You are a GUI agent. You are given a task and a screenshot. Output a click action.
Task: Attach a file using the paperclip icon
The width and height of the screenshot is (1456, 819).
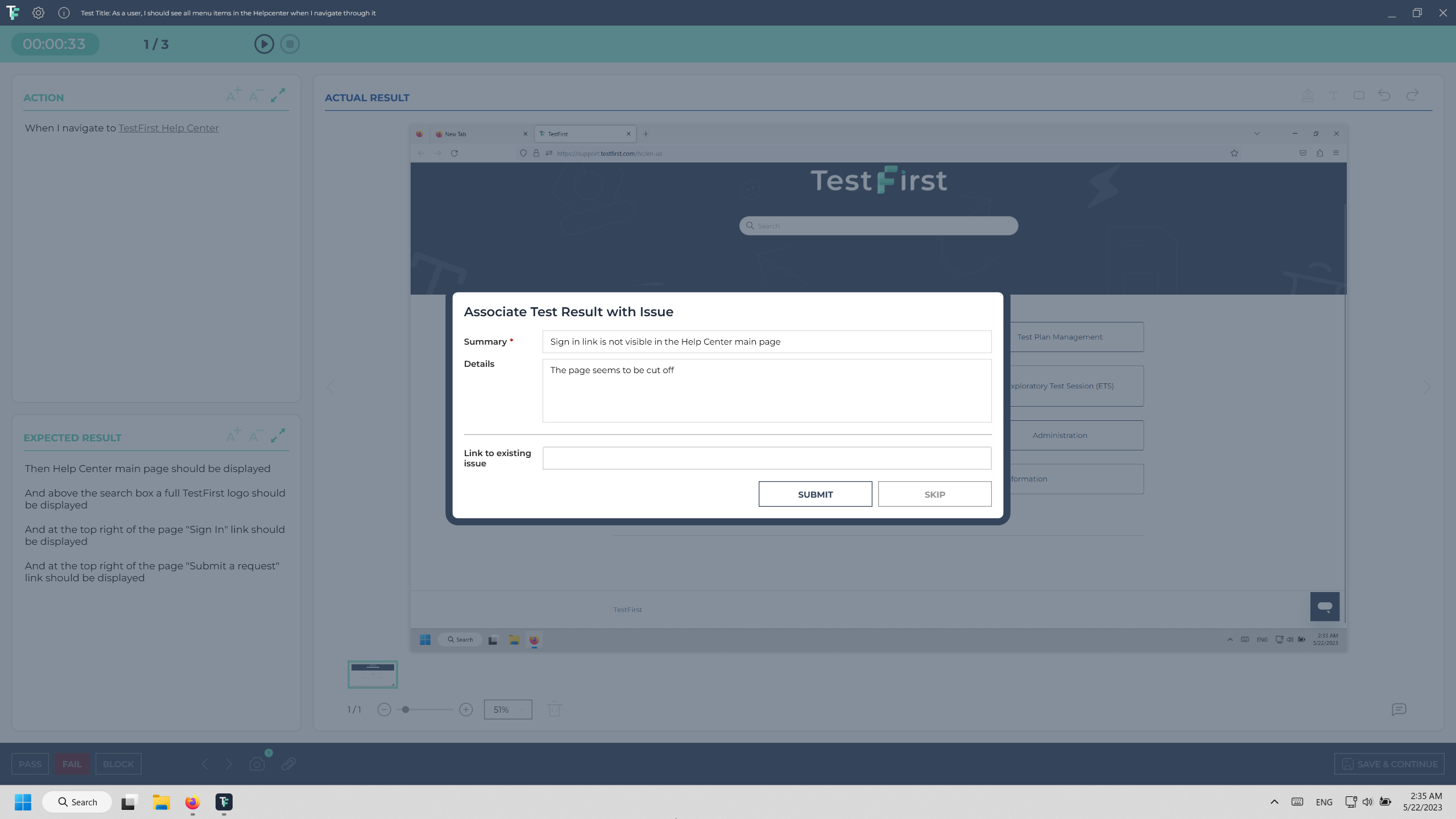[x=289, y=764]
